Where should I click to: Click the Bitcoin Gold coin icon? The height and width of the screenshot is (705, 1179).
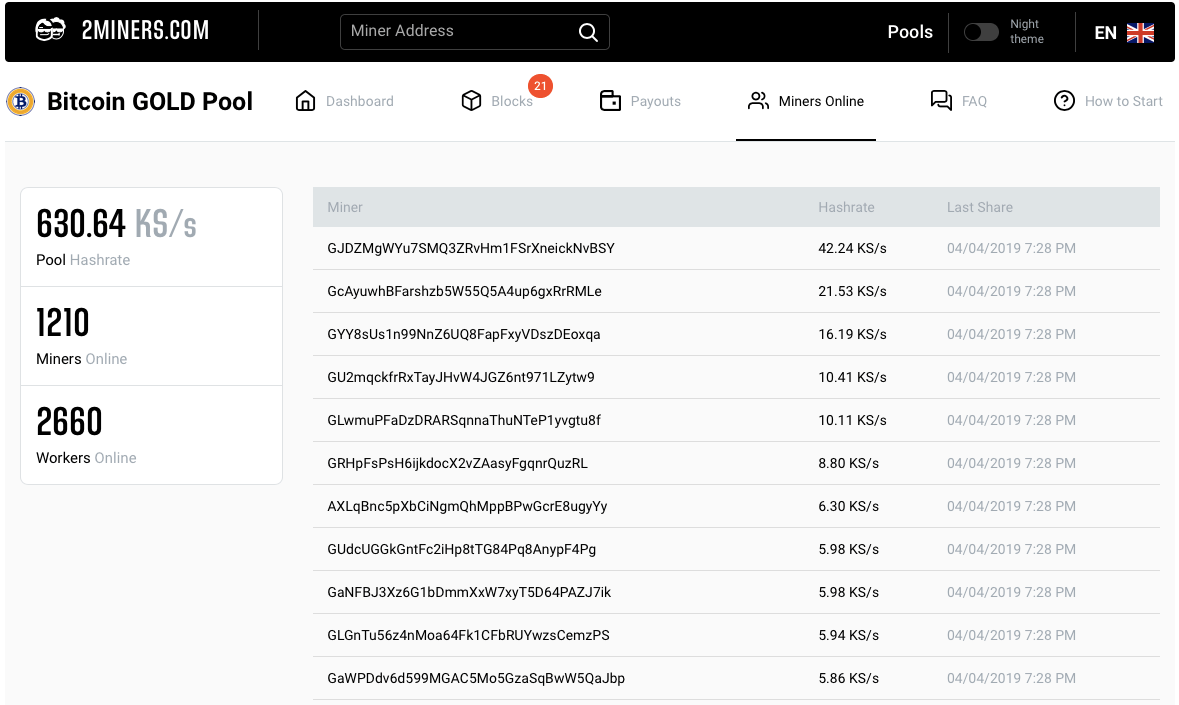pyautogui.click(x=20, y=101)
